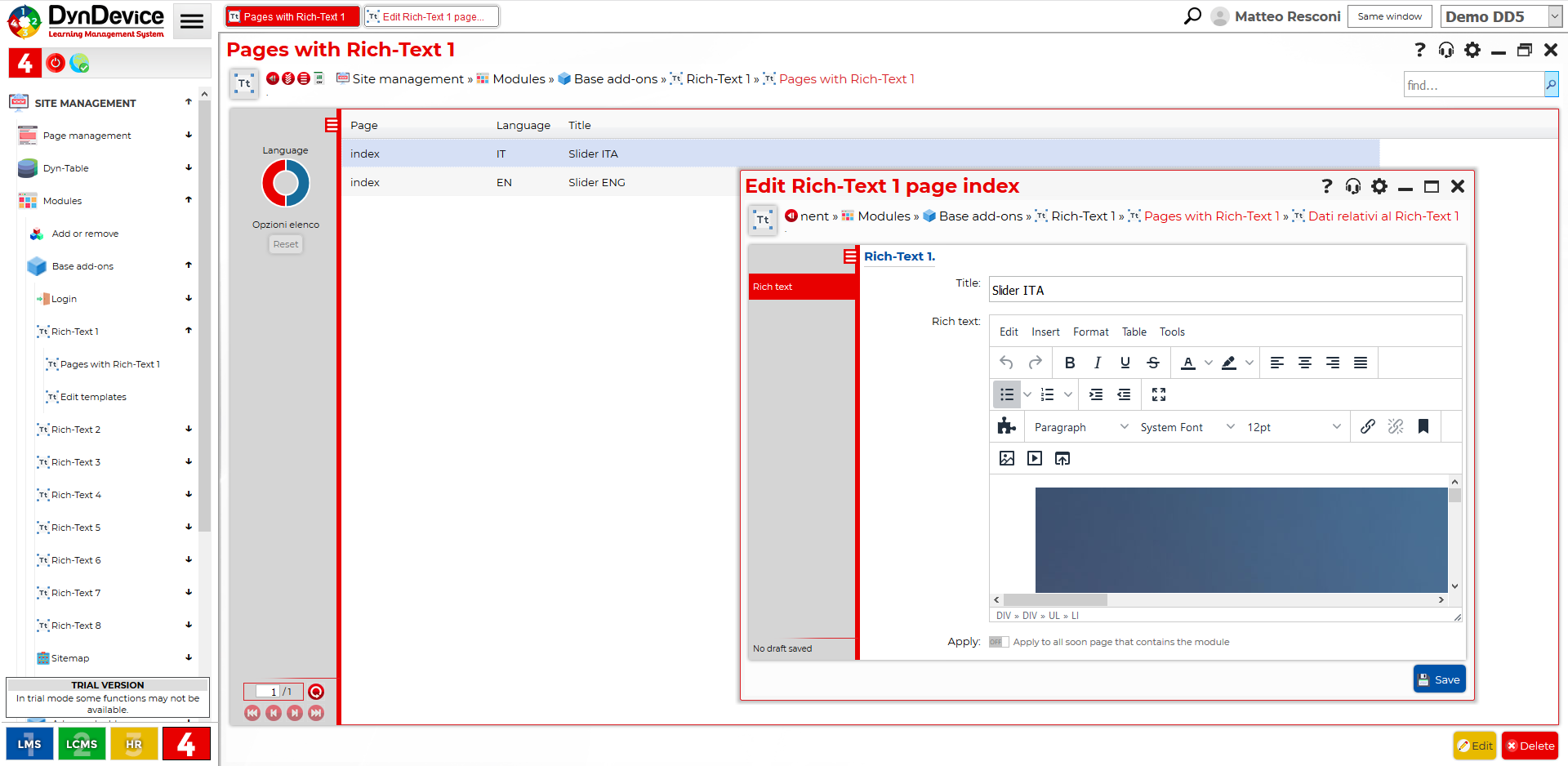The height and width of the screenshot is (766, 1568).
Task: Enable Apply to all soon page option
Action: [999, 642]
